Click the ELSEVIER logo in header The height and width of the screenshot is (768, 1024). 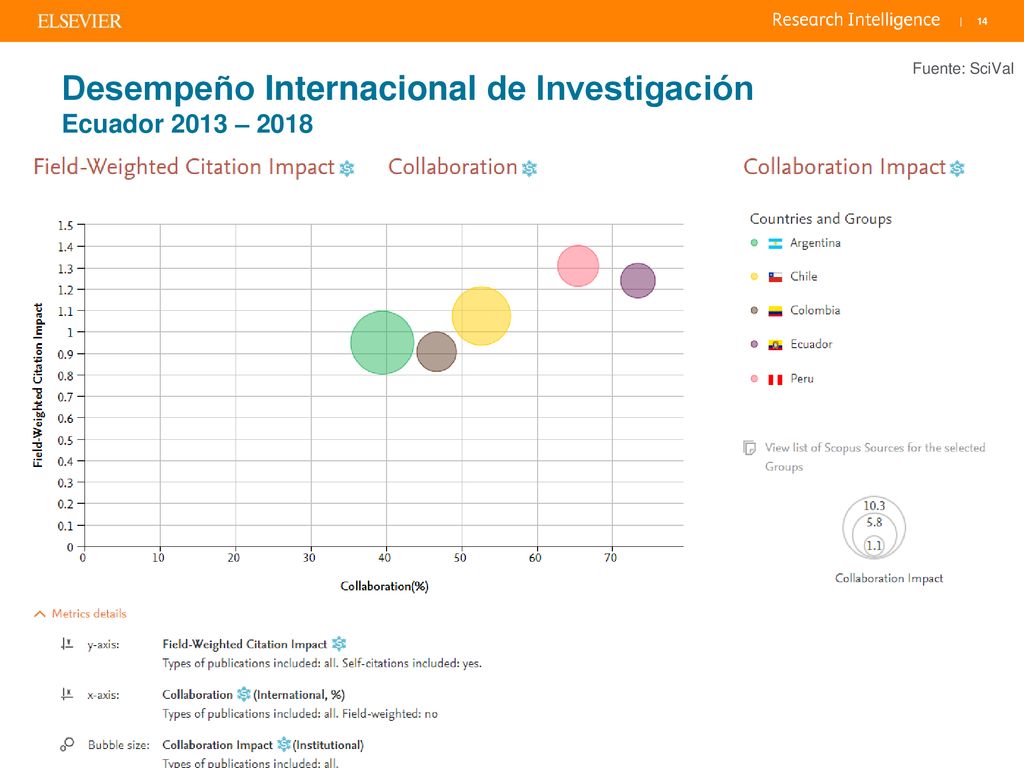(79, 22)
